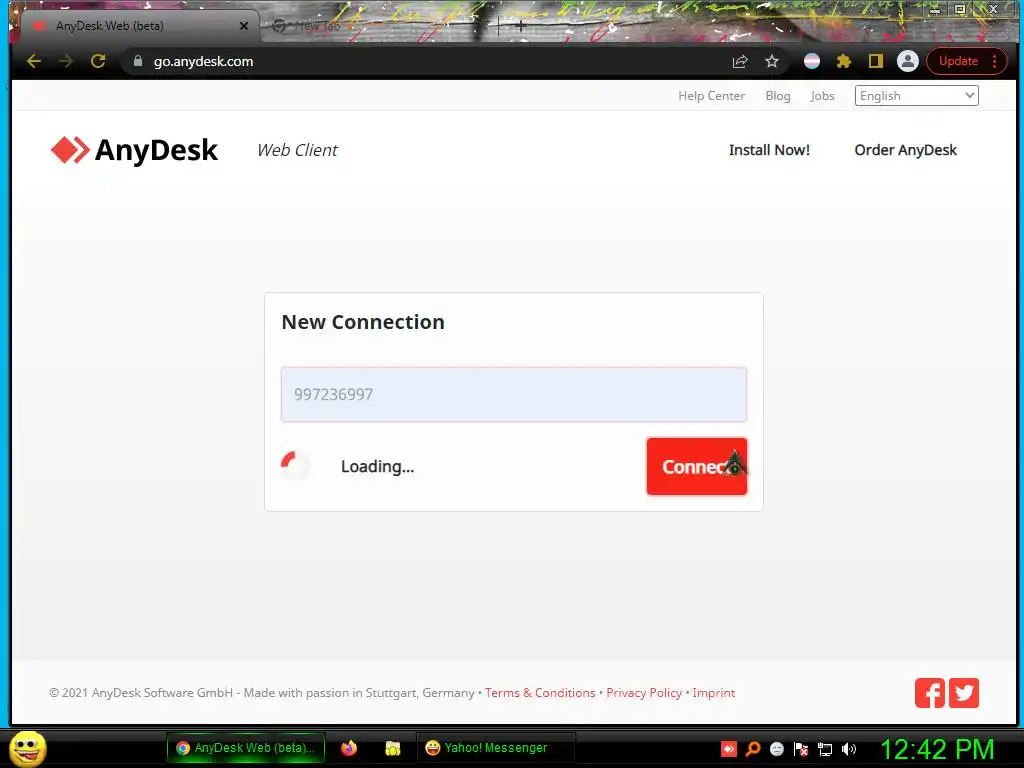Click the Update button in Chrome
The image size is (1024, 768).
958,61
